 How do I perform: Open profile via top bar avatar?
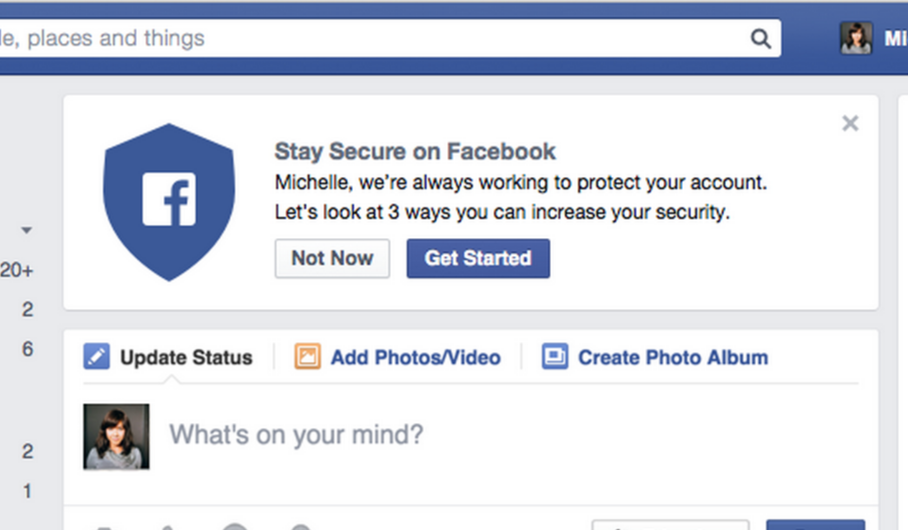[x=856, y=38]
